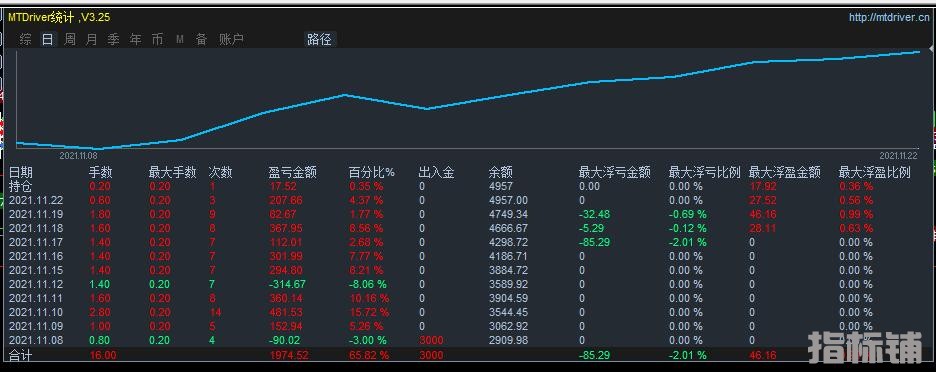
Task: Click the -0.69 % floating loss ratio
Action: coord(688,214)
